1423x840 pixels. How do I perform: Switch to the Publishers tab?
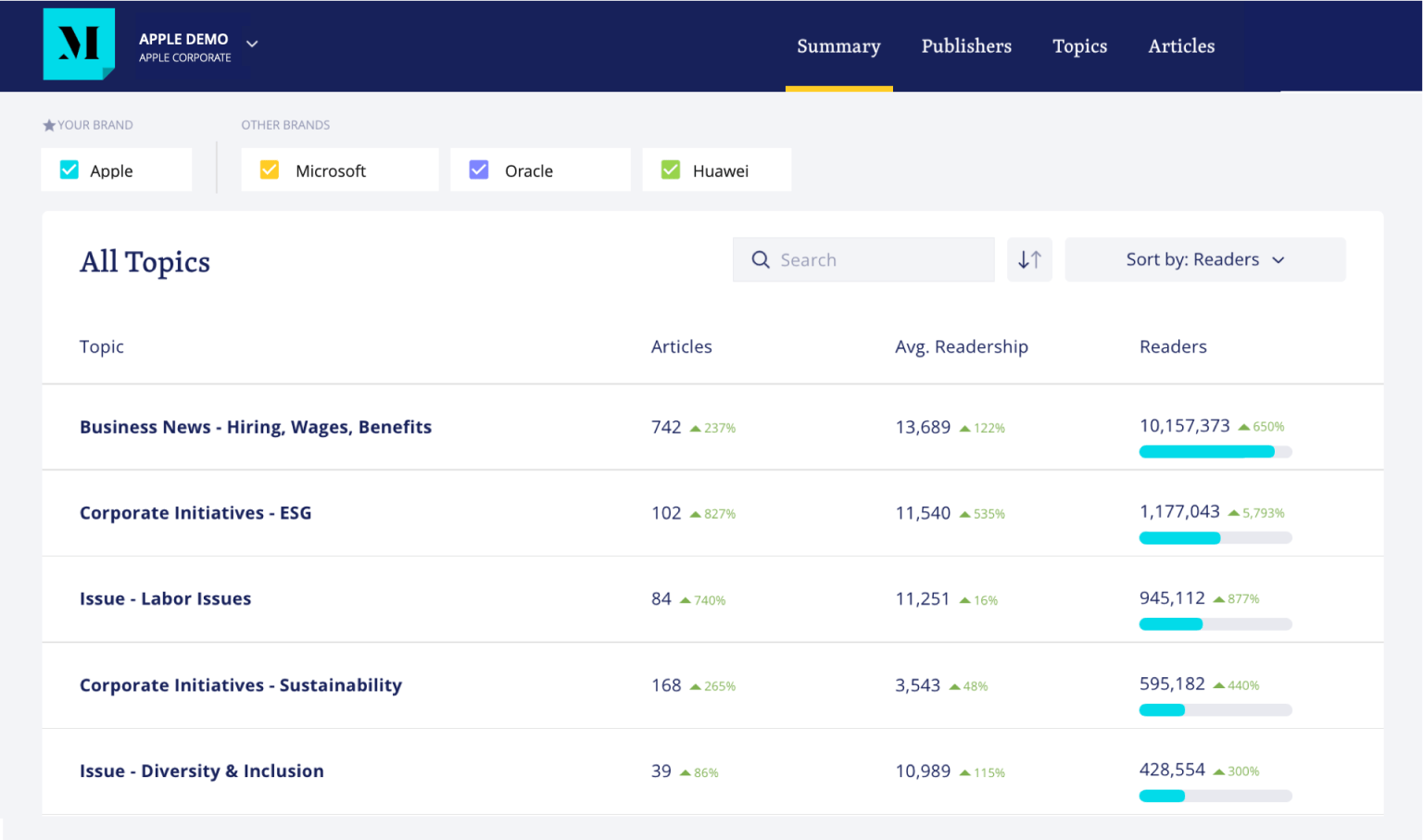[x=965, y=46]
